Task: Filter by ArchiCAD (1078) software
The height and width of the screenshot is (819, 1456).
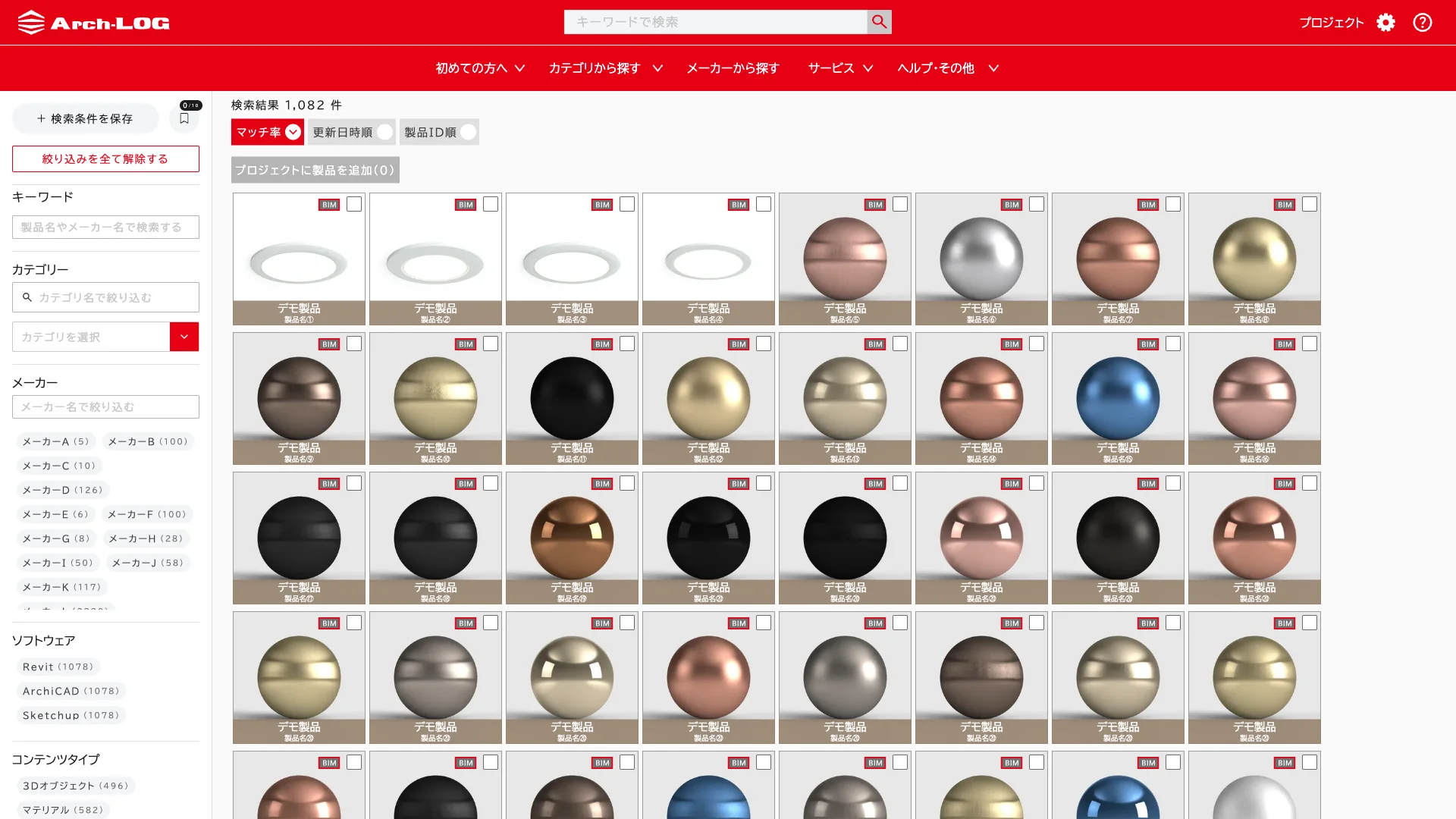Action: click(x=71, y=691)
